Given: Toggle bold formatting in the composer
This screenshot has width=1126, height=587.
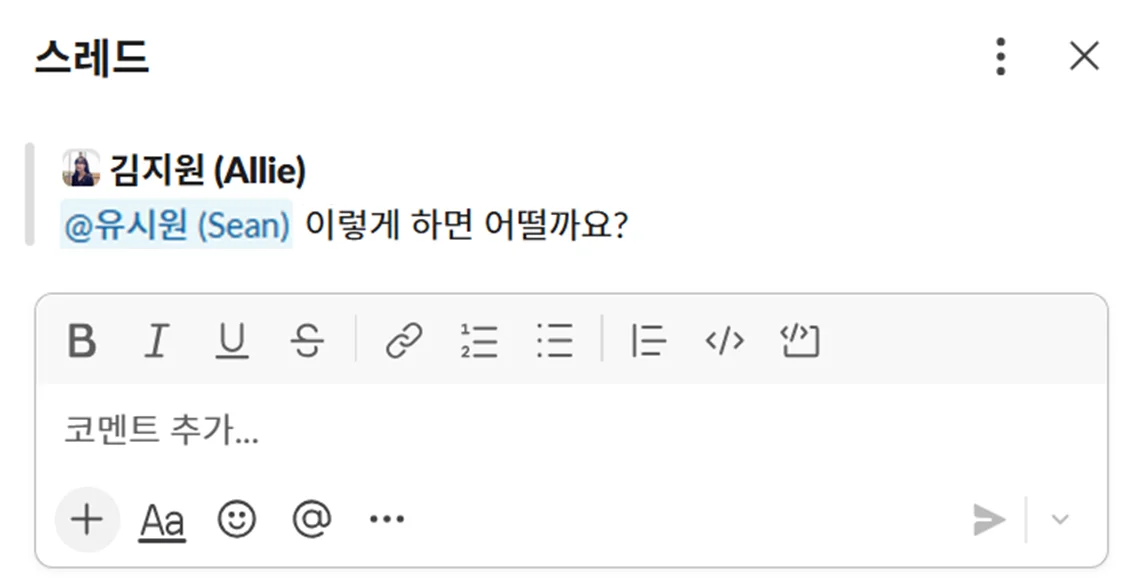Looking at the screenshot, I should (82, 342).
